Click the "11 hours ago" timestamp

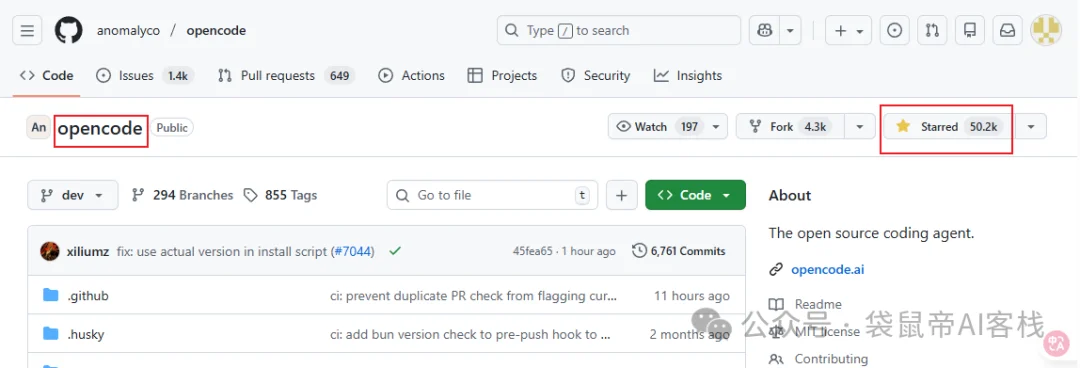692,296
